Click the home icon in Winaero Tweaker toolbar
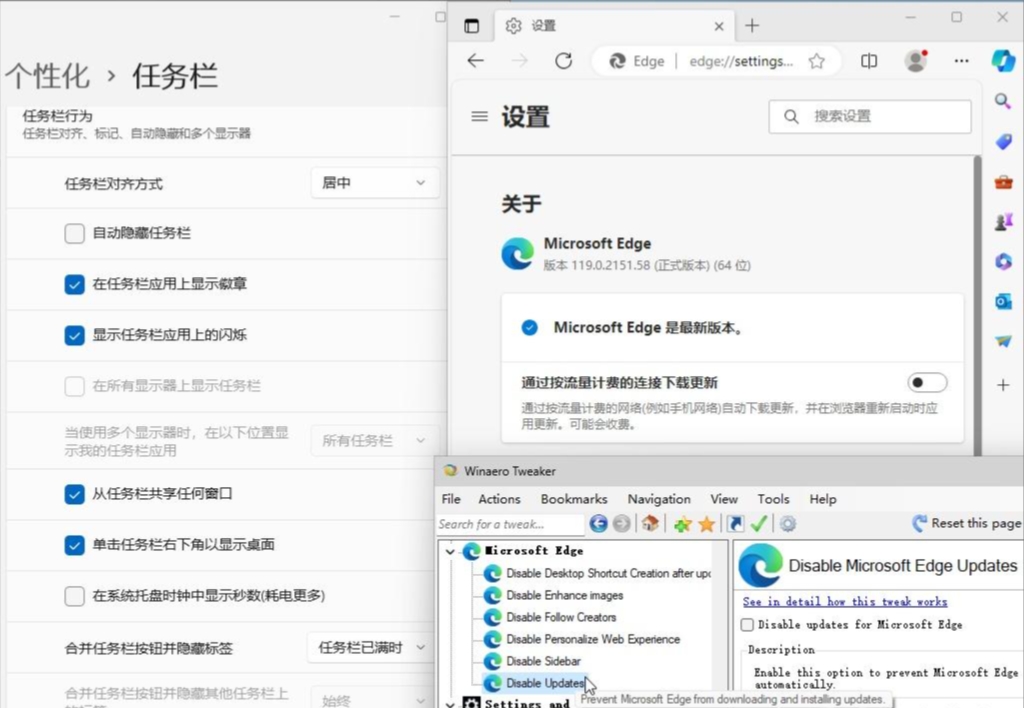 (x=649, y=523)
